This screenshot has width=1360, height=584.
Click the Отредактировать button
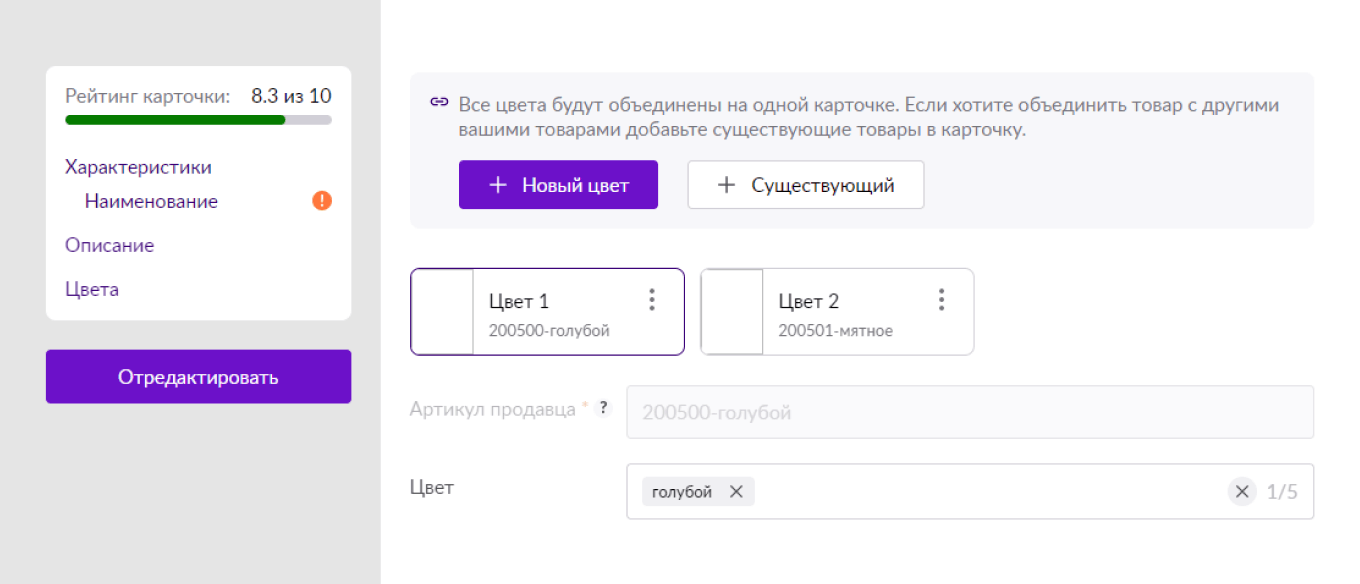tap(198, 376)
